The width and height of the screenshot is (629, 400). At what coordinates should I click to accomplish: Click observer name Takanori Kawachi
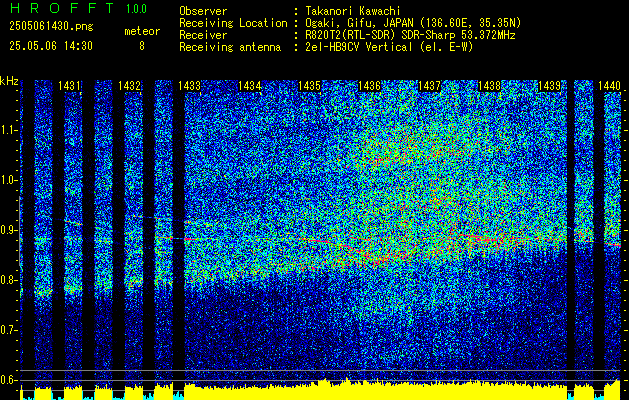pos(353,11)
